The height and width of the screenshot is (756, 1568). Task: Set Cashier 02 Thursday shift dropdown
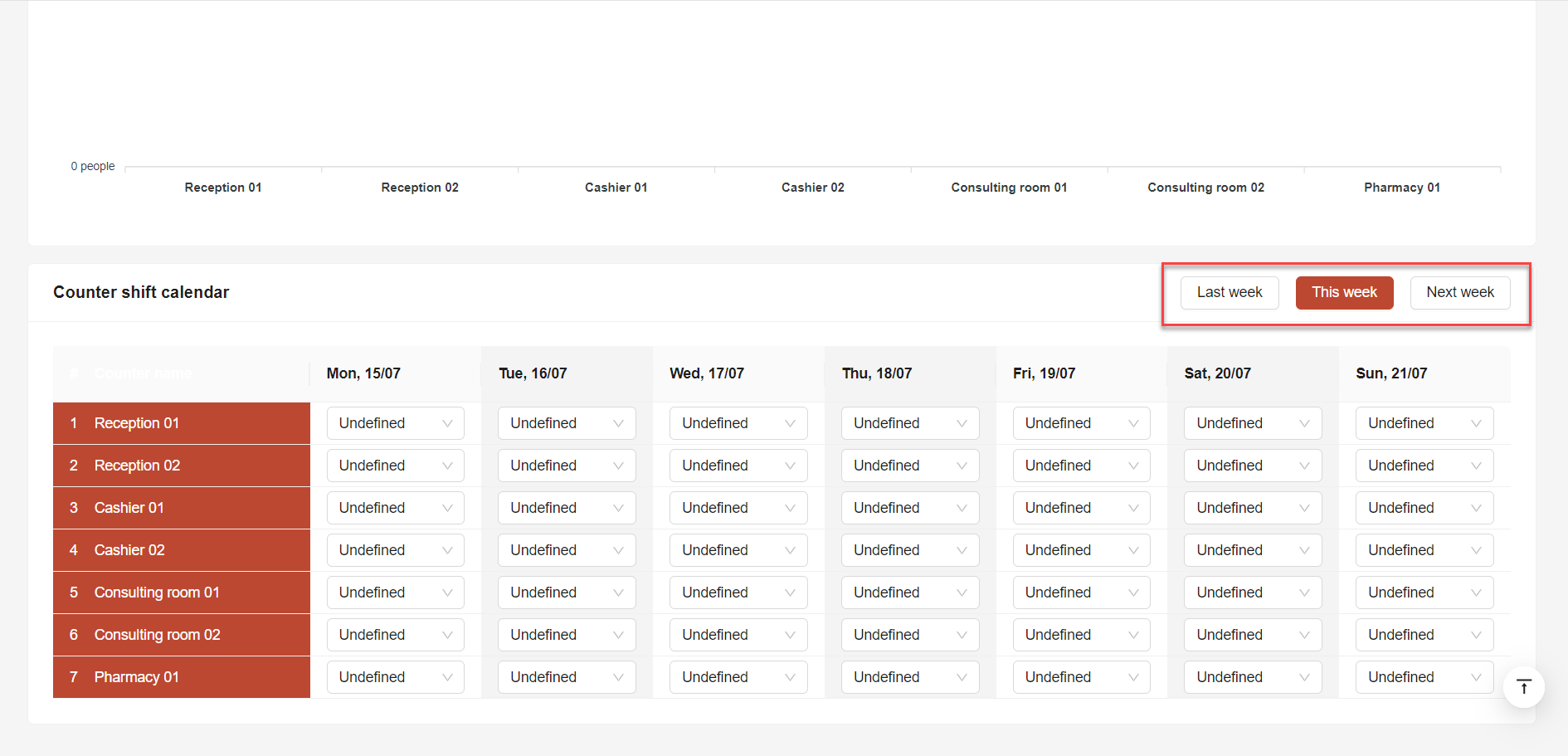tap(910, 550)
